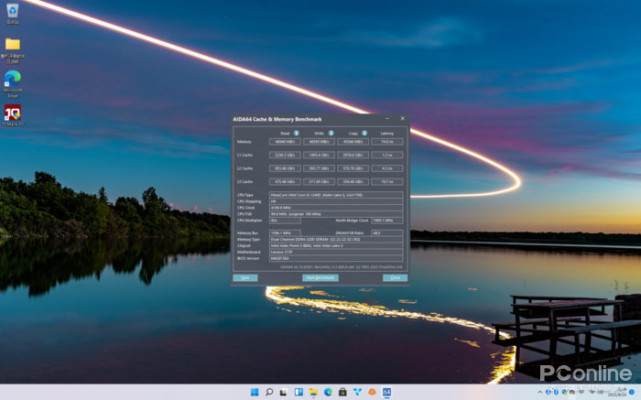The image size is (641, 400).
Task: Click the L1 Cache Latency value field
Action: click(x=387, y=155)
